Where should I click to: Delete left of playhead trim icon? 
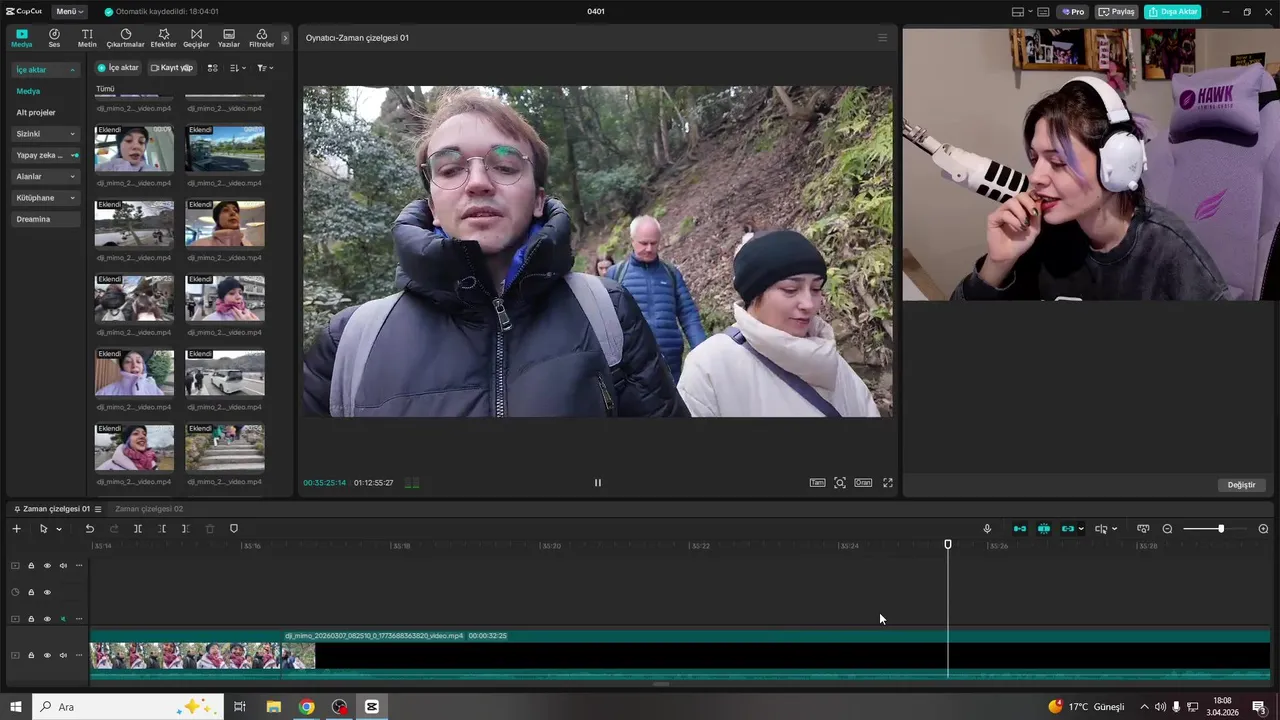click(162, 529)
